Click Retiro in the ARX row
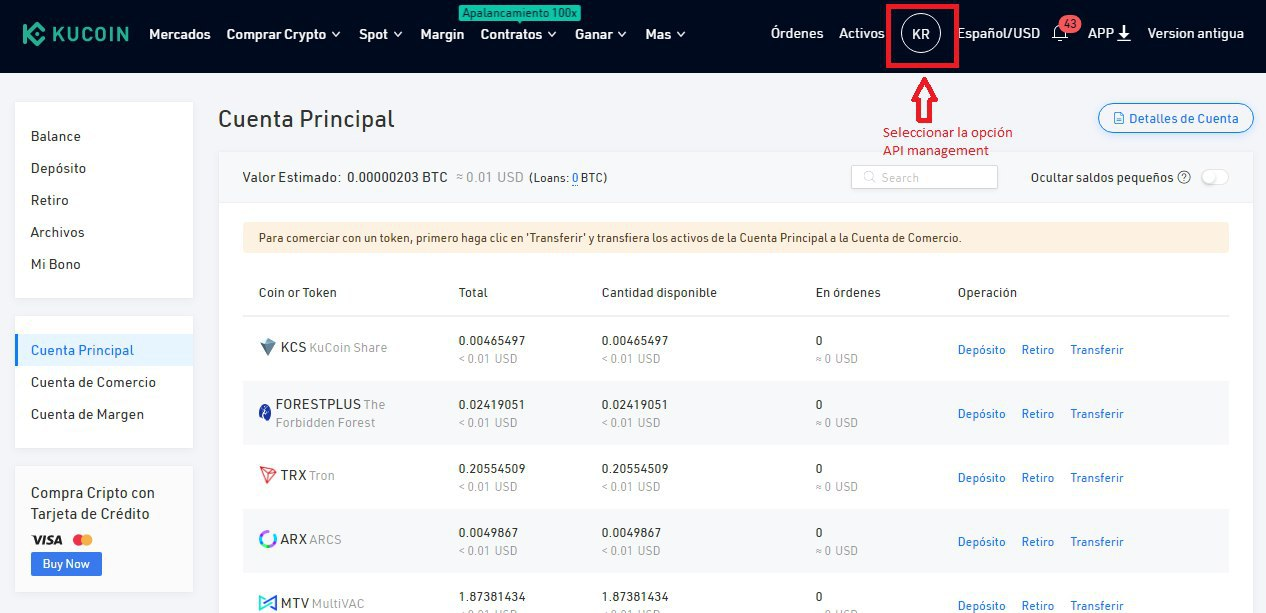This screenshot has height=613, width=1266. [1037, 542]
